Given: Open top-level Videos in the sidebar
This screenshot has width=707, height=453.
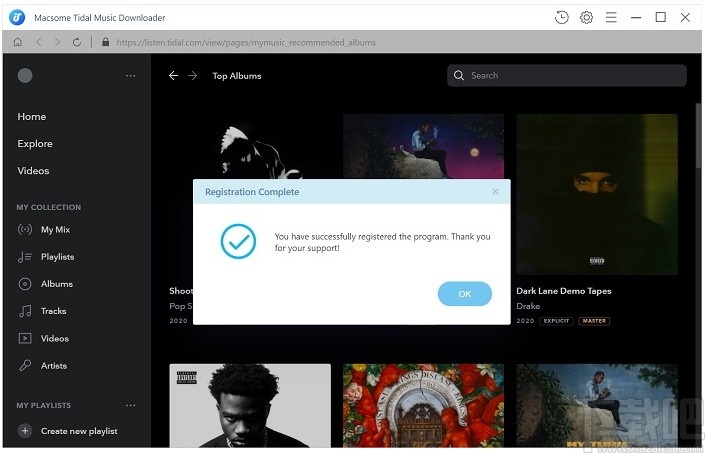Looking at the screenshot, I should pos(33,170).
